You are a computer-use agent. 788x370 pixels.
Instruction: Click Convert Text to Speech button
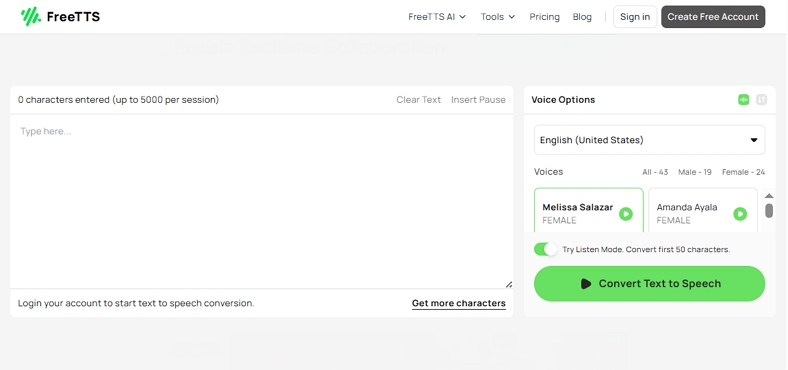tap(649, 284)
